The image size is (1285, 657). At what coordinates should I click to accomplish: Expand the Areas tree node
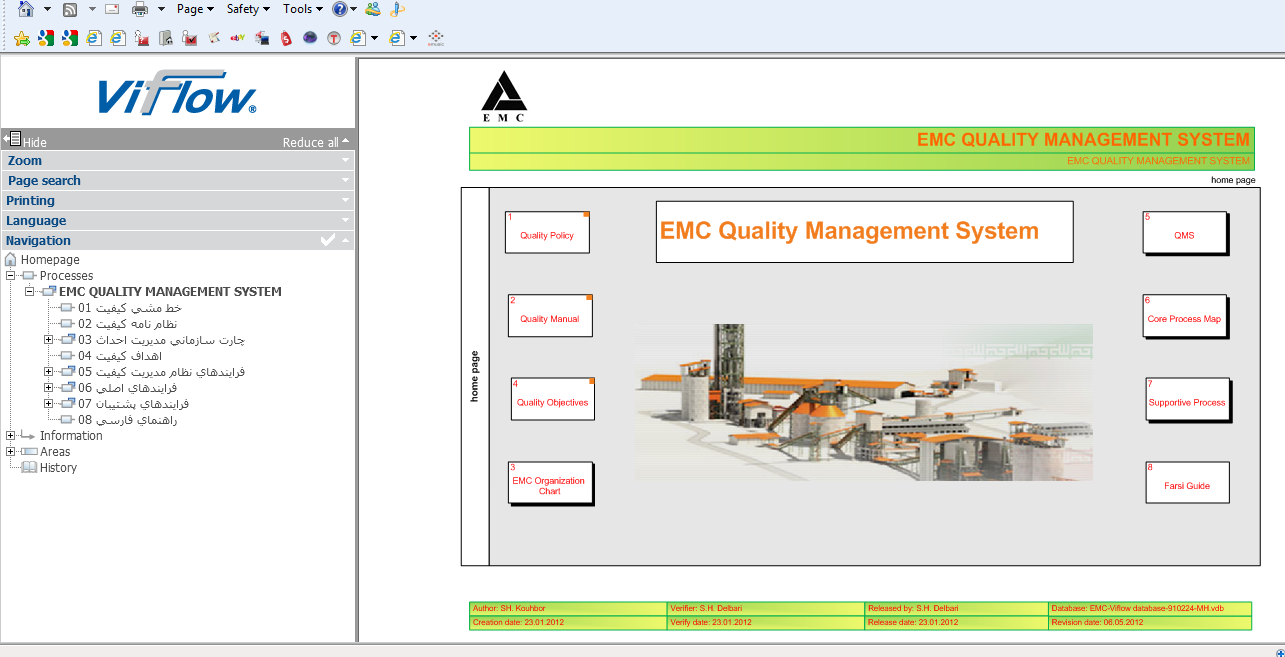coord(11,452)
